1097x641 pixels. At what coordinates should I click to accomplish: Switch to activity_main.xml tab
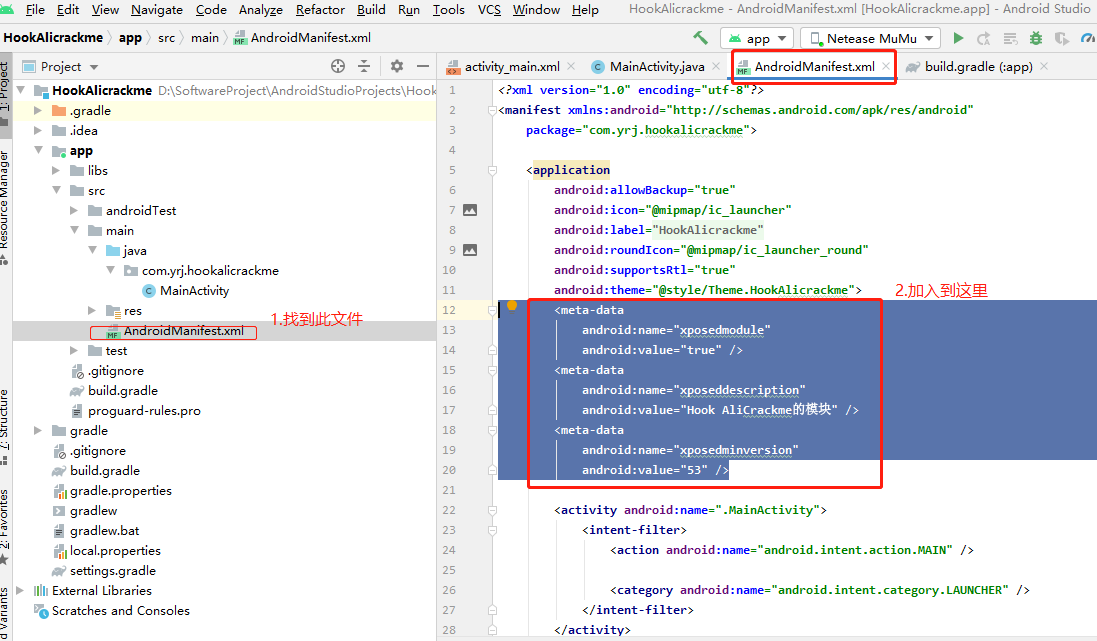[x=511, y=66]
